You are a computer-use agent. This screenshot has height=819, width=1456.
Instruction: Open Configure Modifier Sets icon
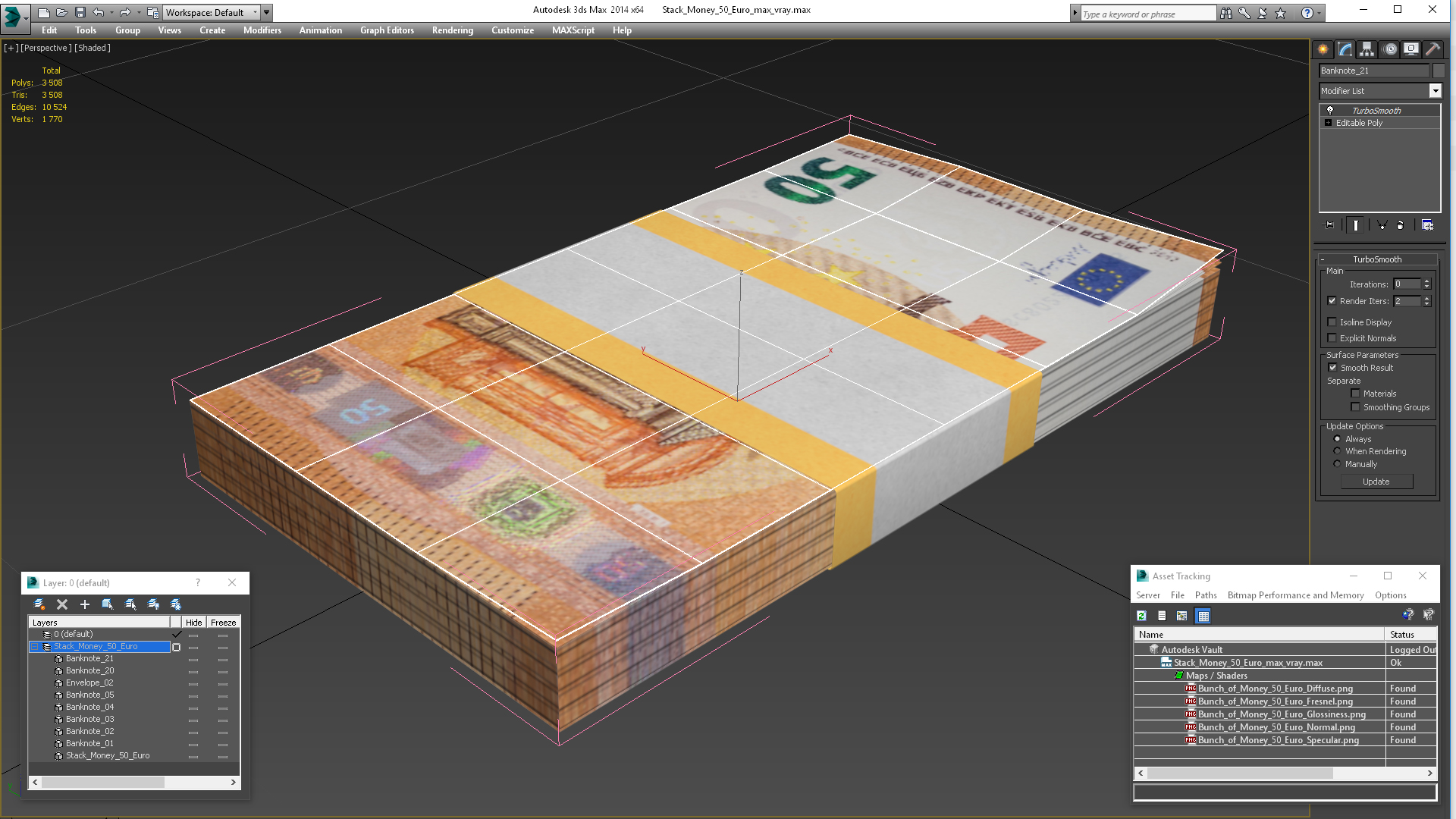coord(1427,225)
